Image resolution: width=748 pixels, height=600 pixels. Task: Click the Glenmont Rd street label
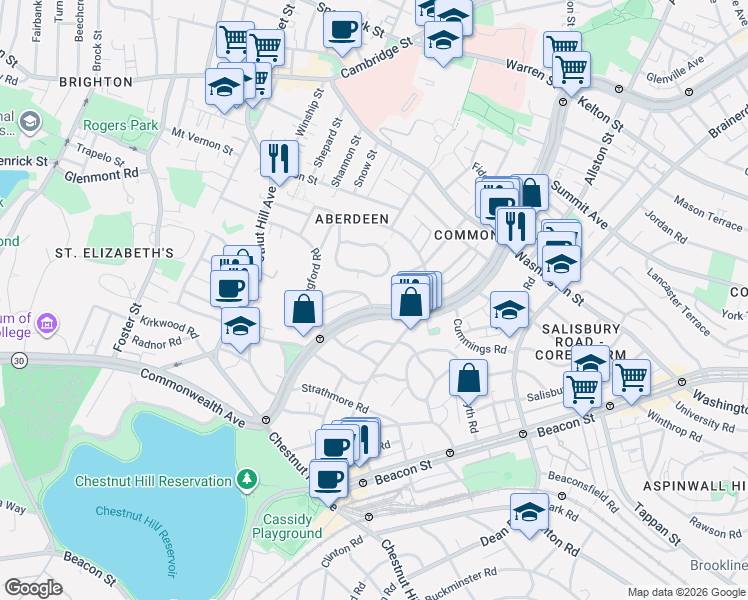point(101,176)
